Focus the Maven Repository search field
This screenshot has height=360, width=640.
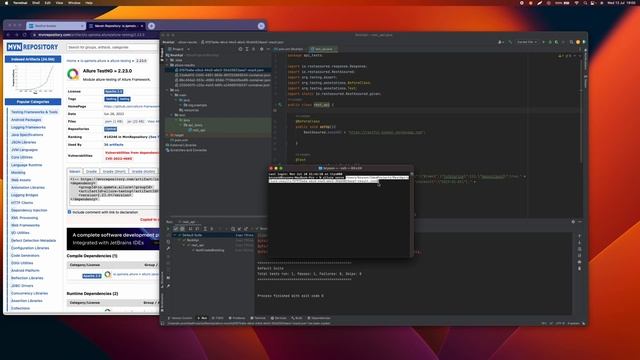click(112, 47)
